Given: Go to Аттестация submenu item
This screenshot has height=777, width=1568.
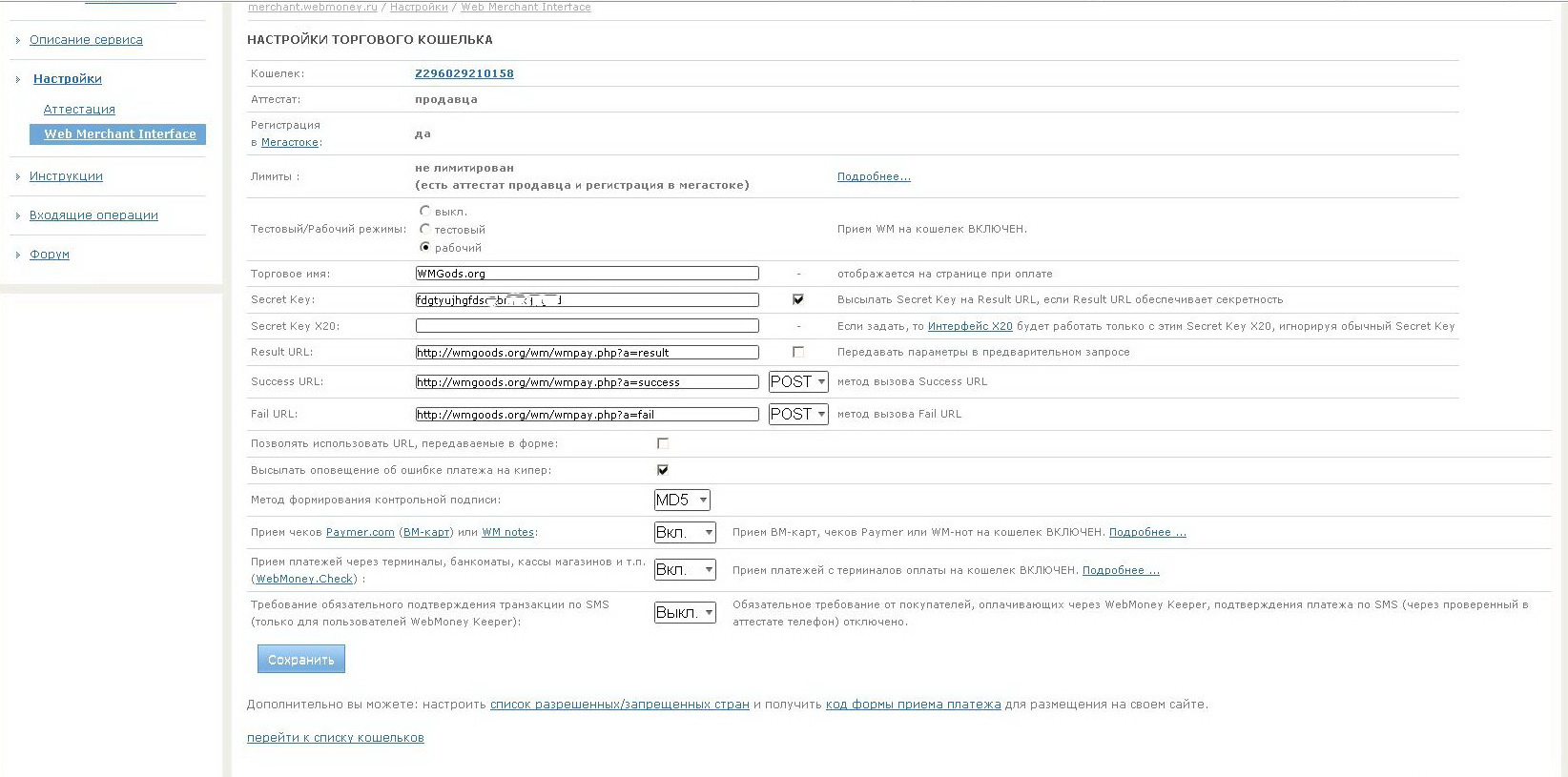Looking at the screenshot, I should coord(79,110).
